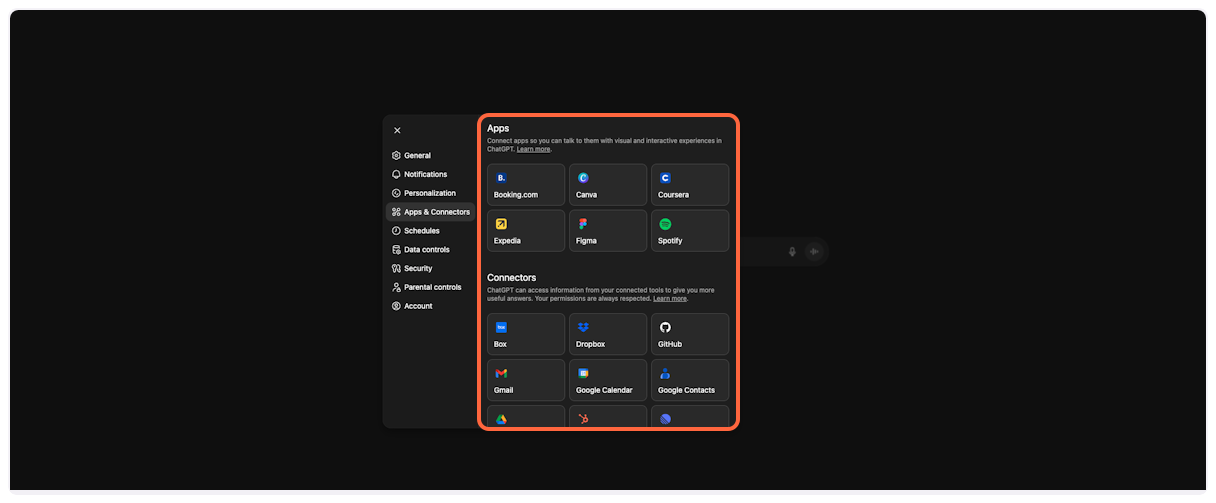Viewport: 1216px width, 503px height.
Task: Switch to the Personalization section
Action: [x=430, y=193]
